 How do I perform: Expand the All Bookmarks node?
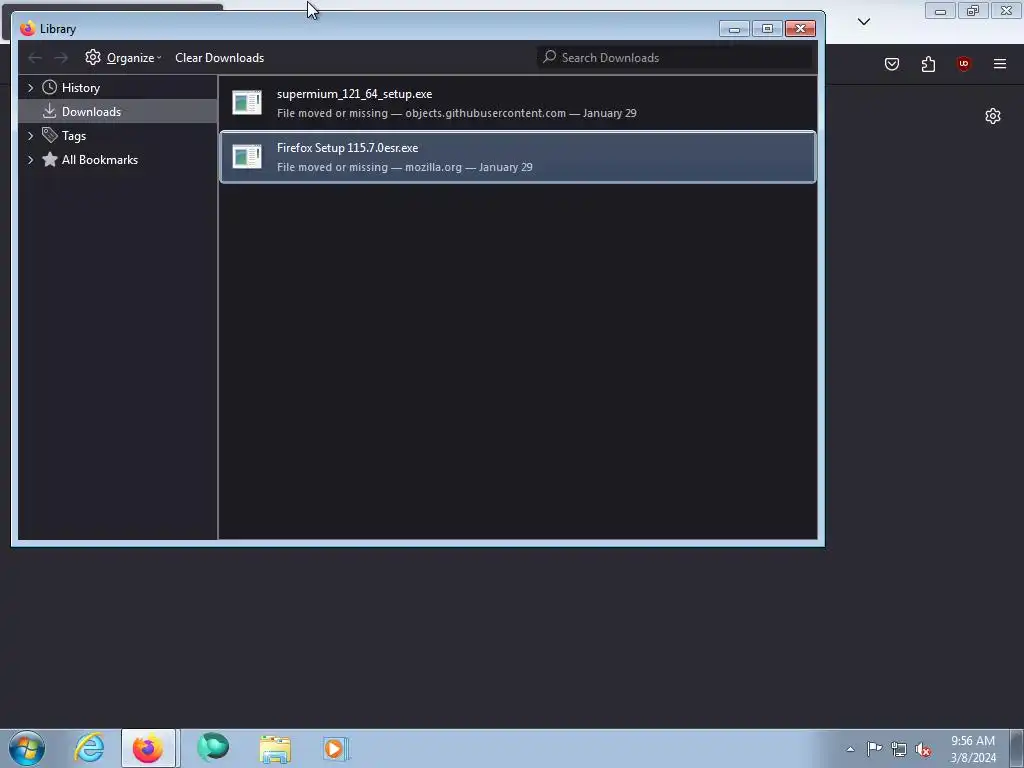point(30,160)
